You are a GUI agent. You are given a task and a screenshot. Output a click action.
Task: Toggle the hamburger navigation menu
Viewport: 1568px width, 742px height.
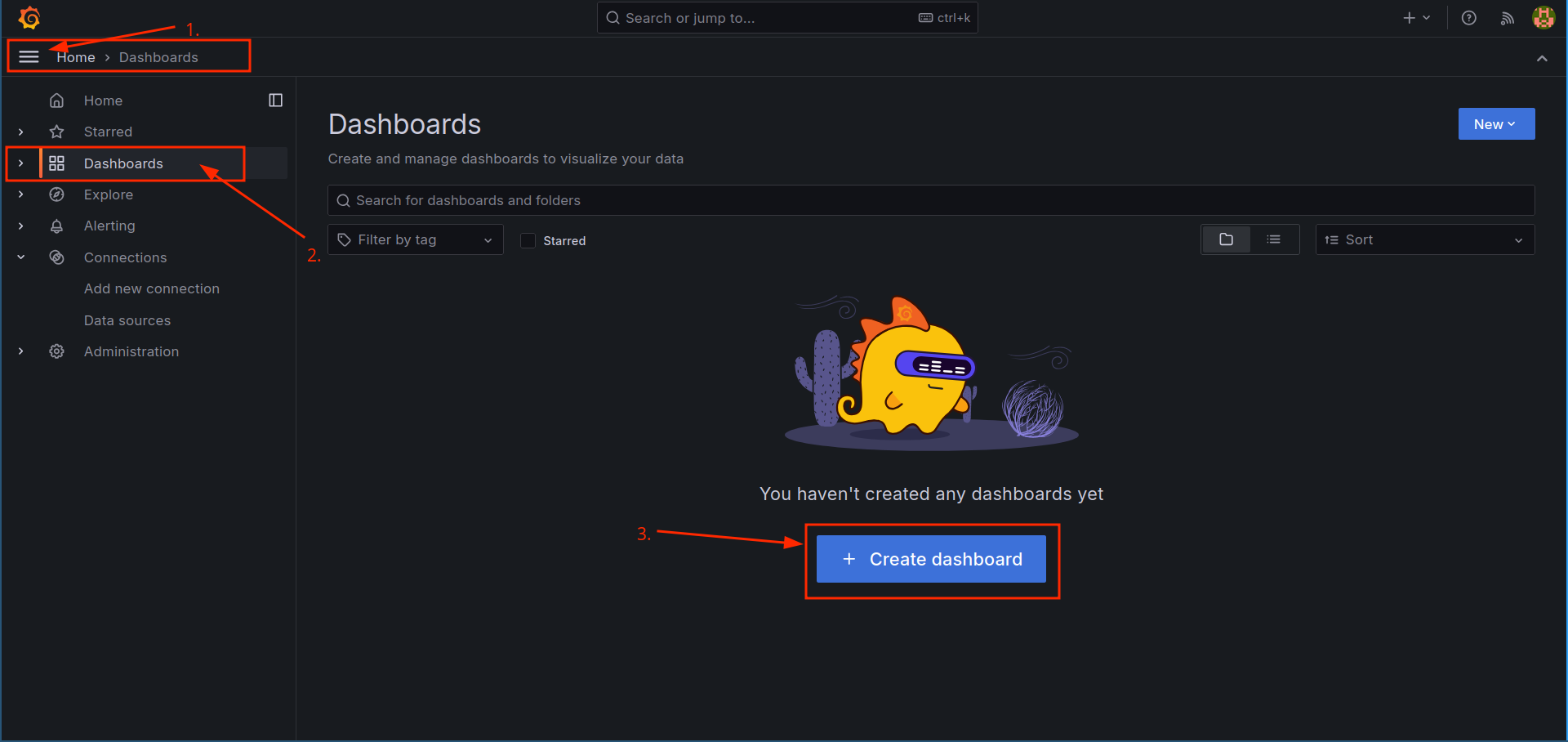(x=29, y=57)
